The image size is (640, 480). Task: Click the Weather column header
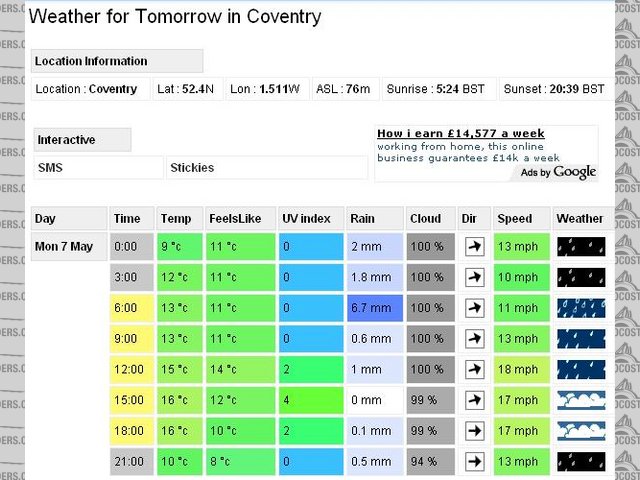coord(580,218)
